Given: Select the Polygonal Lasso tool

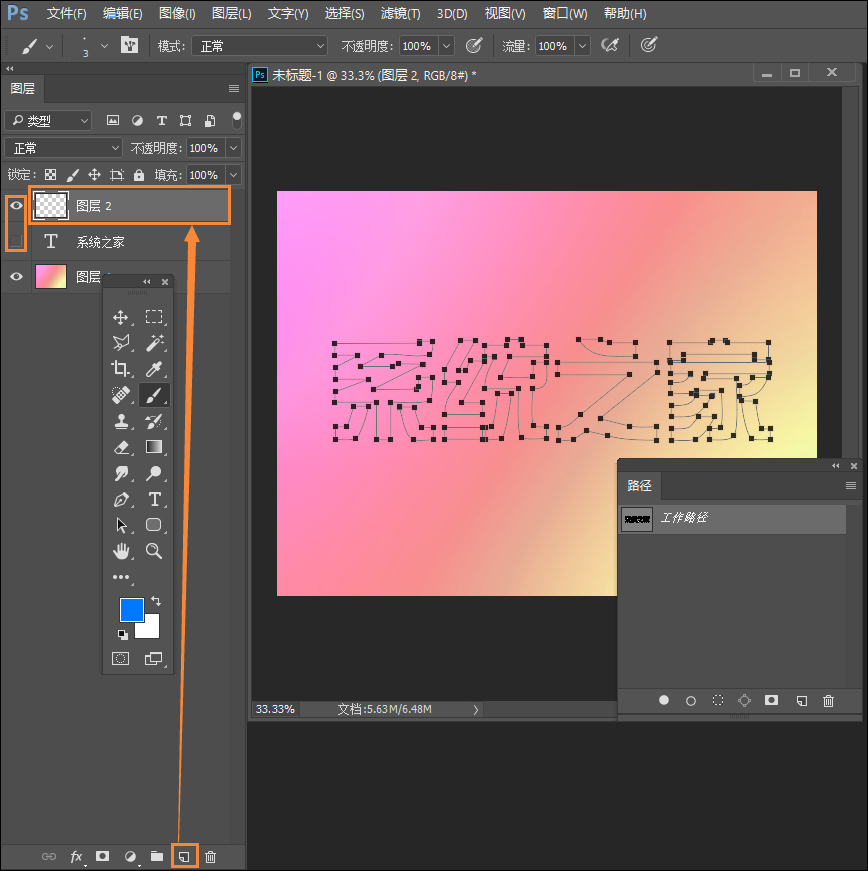Looking at the screenshot, I should tap(121, 343).
